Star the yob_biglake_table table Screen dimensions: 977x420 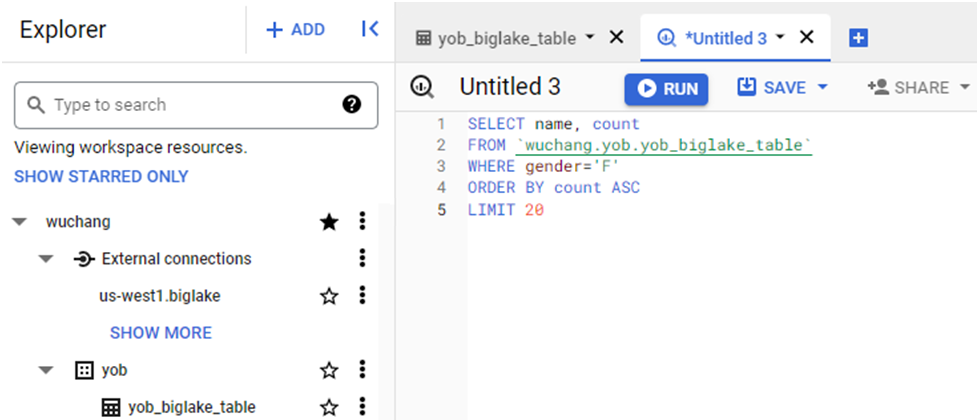[329, 407]
